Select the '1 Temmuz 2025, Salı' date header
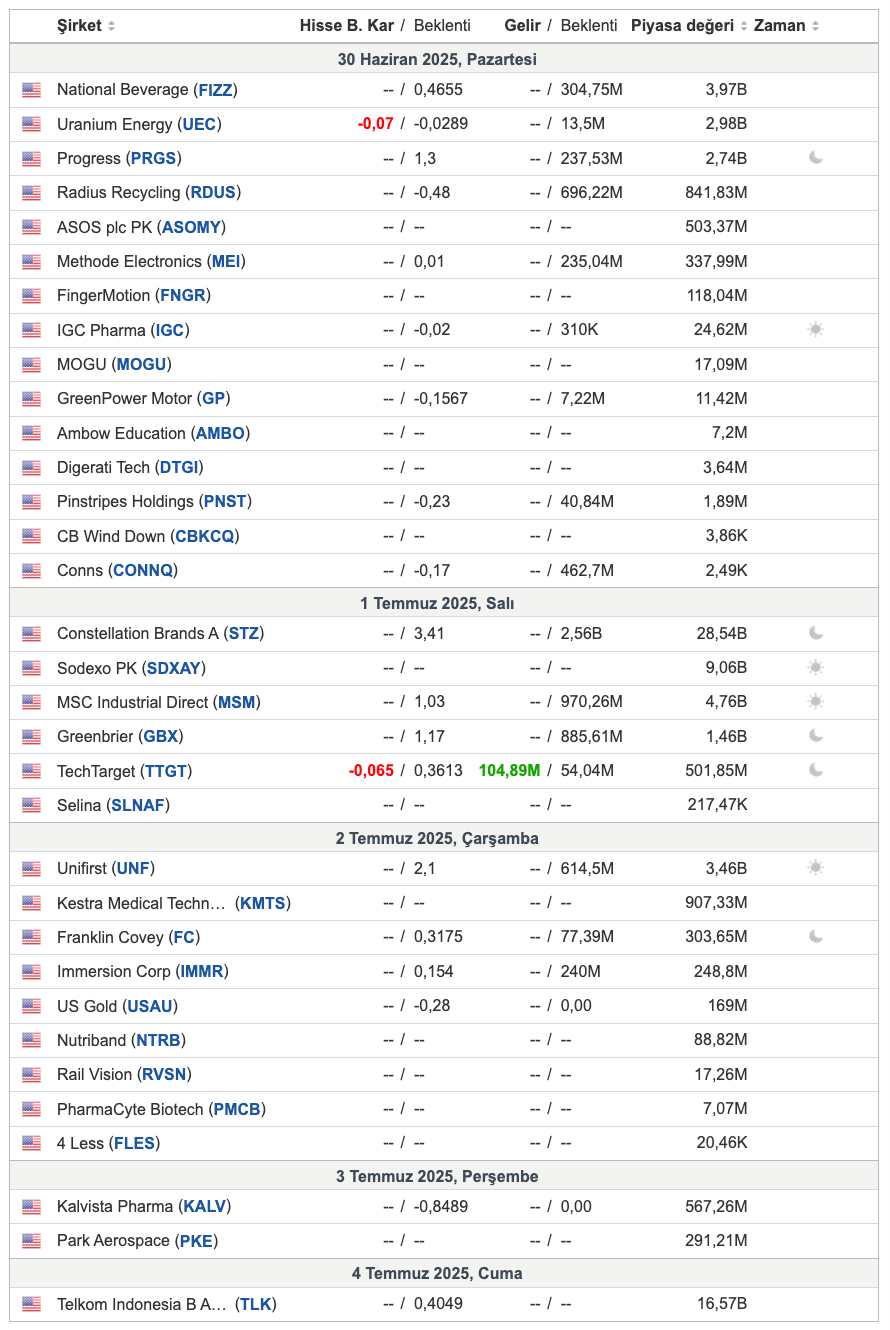 (x=438, y=603)
